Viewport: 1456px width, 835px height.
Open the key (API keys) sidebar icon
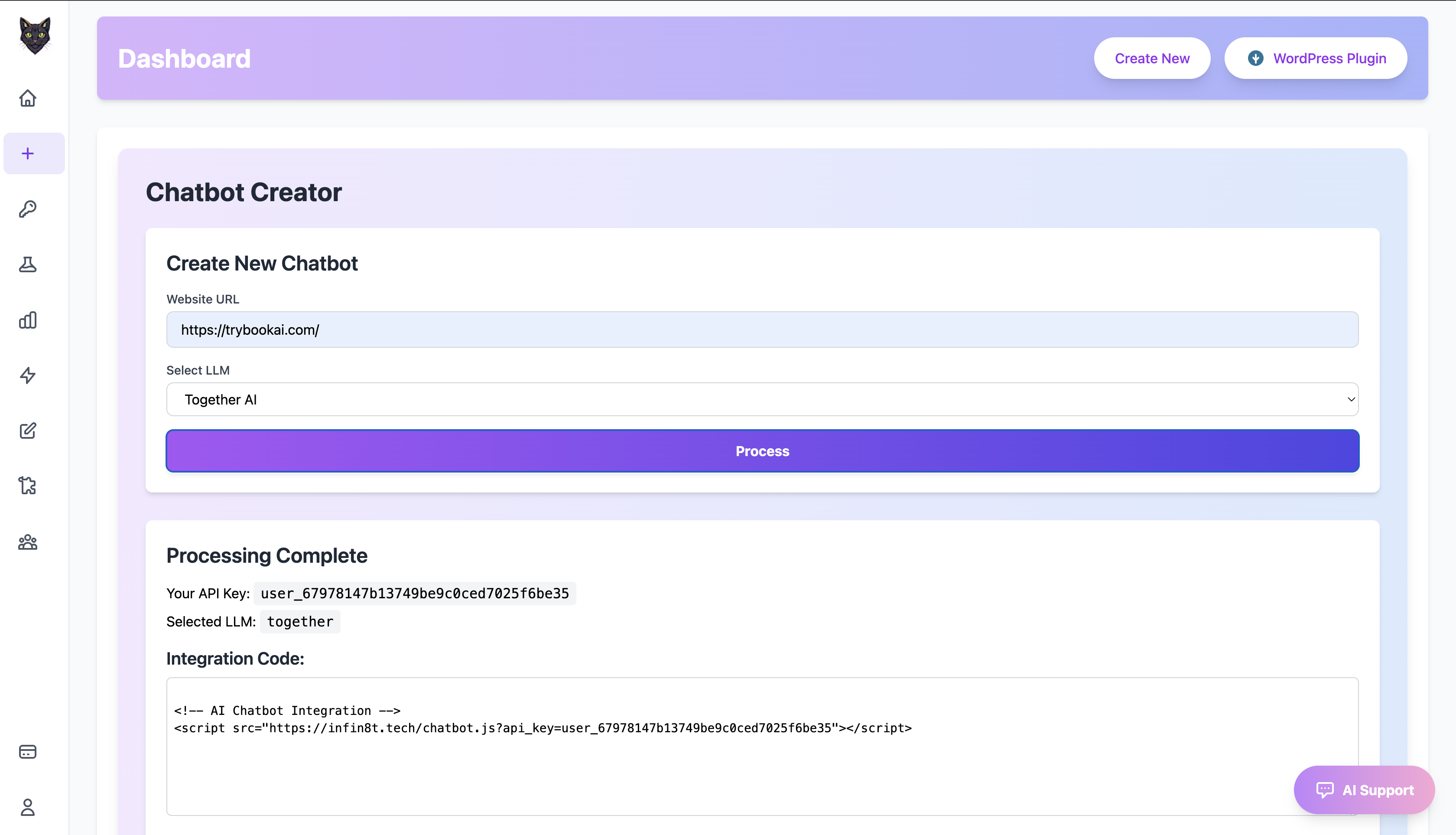click(27, 209)
